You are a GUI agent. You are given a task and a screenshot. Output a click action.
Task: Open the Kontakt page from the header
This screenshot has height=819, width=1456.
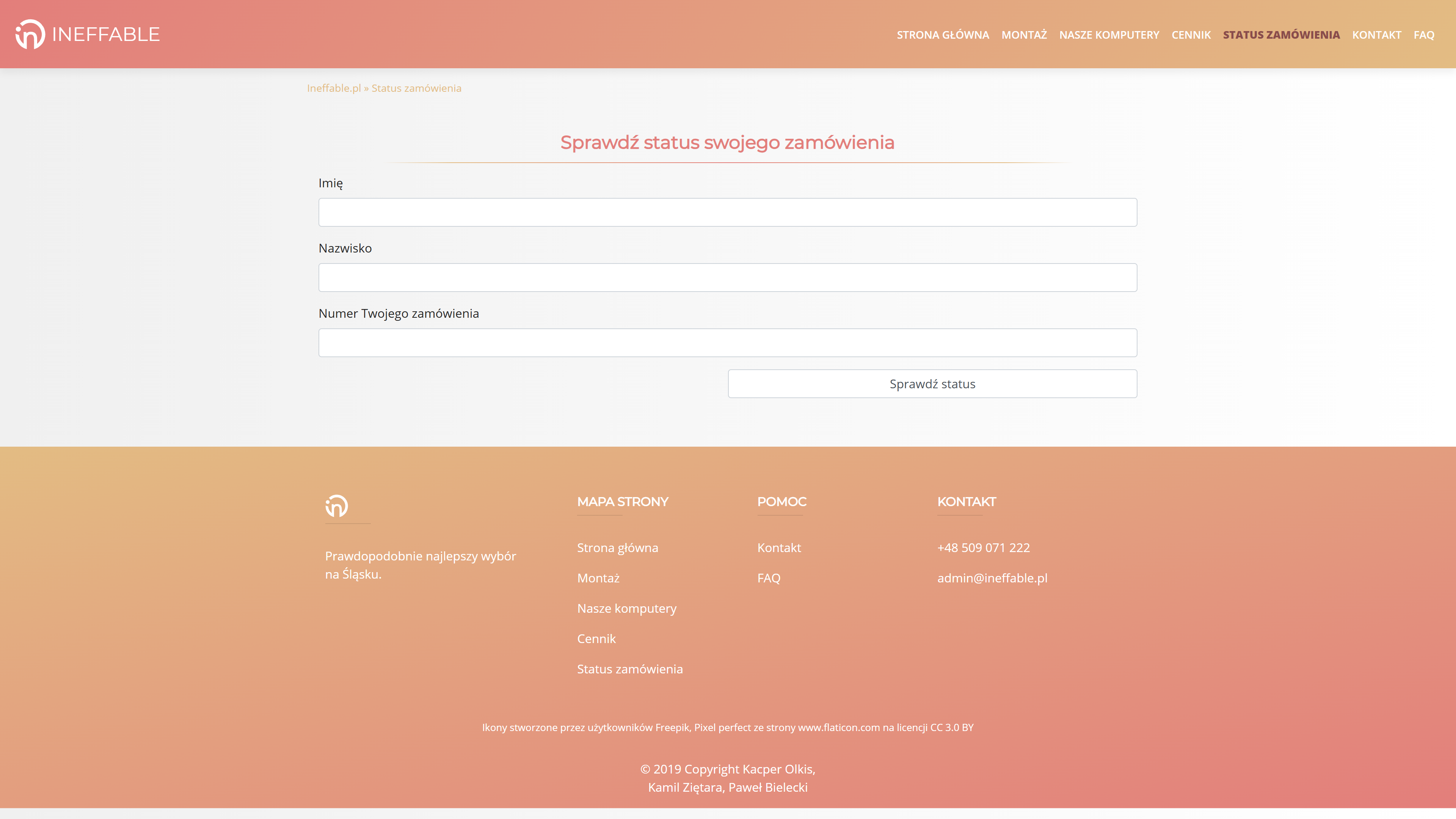[x=1377, y=35]
